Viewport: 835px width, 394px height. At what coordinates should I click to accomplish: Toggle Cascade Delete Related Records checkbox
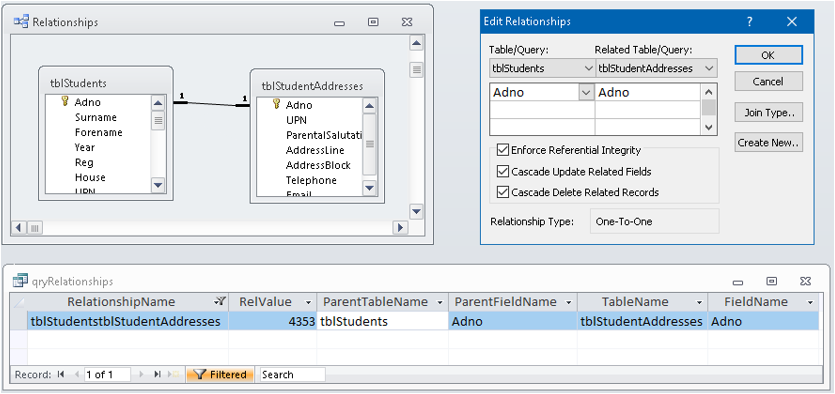coord(502,192)
